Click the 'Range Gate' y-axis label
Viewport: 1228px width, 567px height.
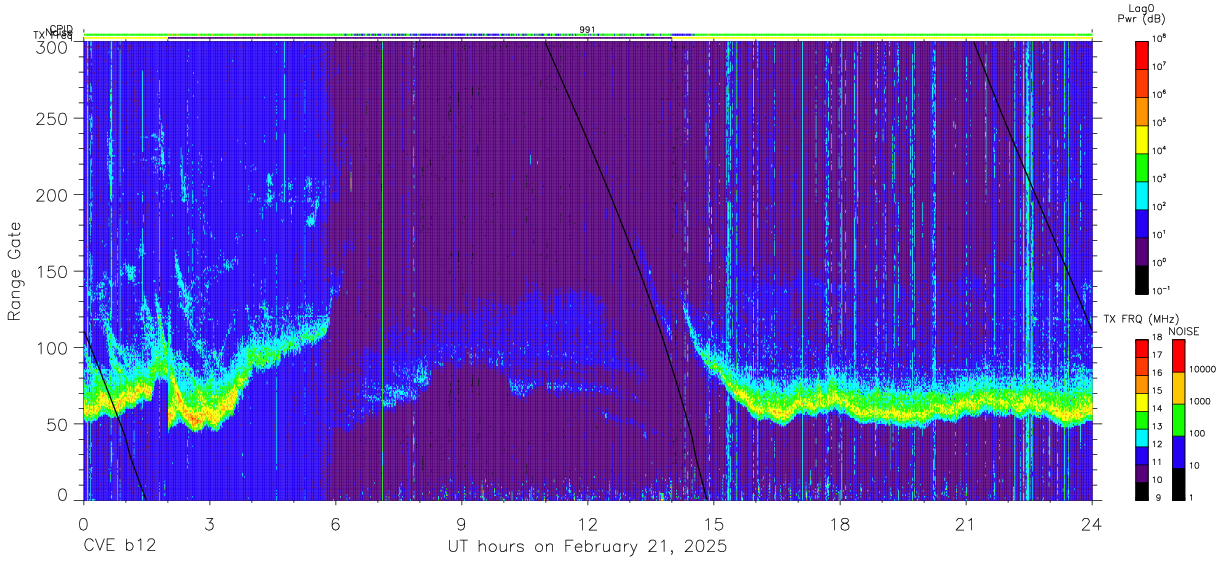click(x=16, y=270)
